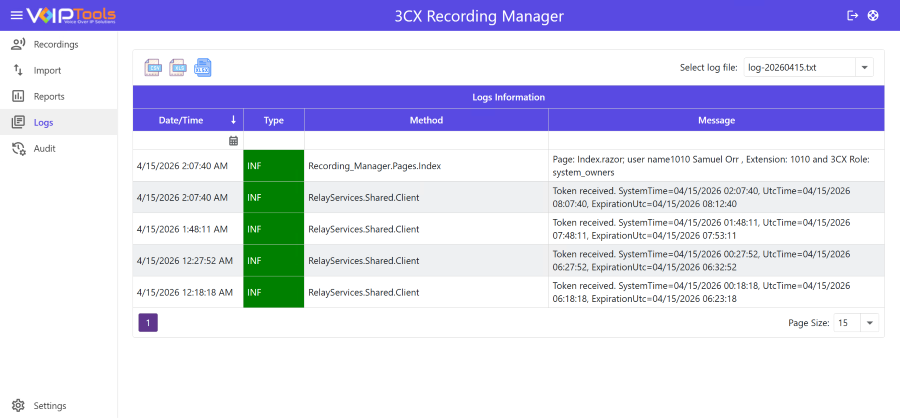
Task: Toggle the hamburger navigation menu
Action: [x=16, y=15]
